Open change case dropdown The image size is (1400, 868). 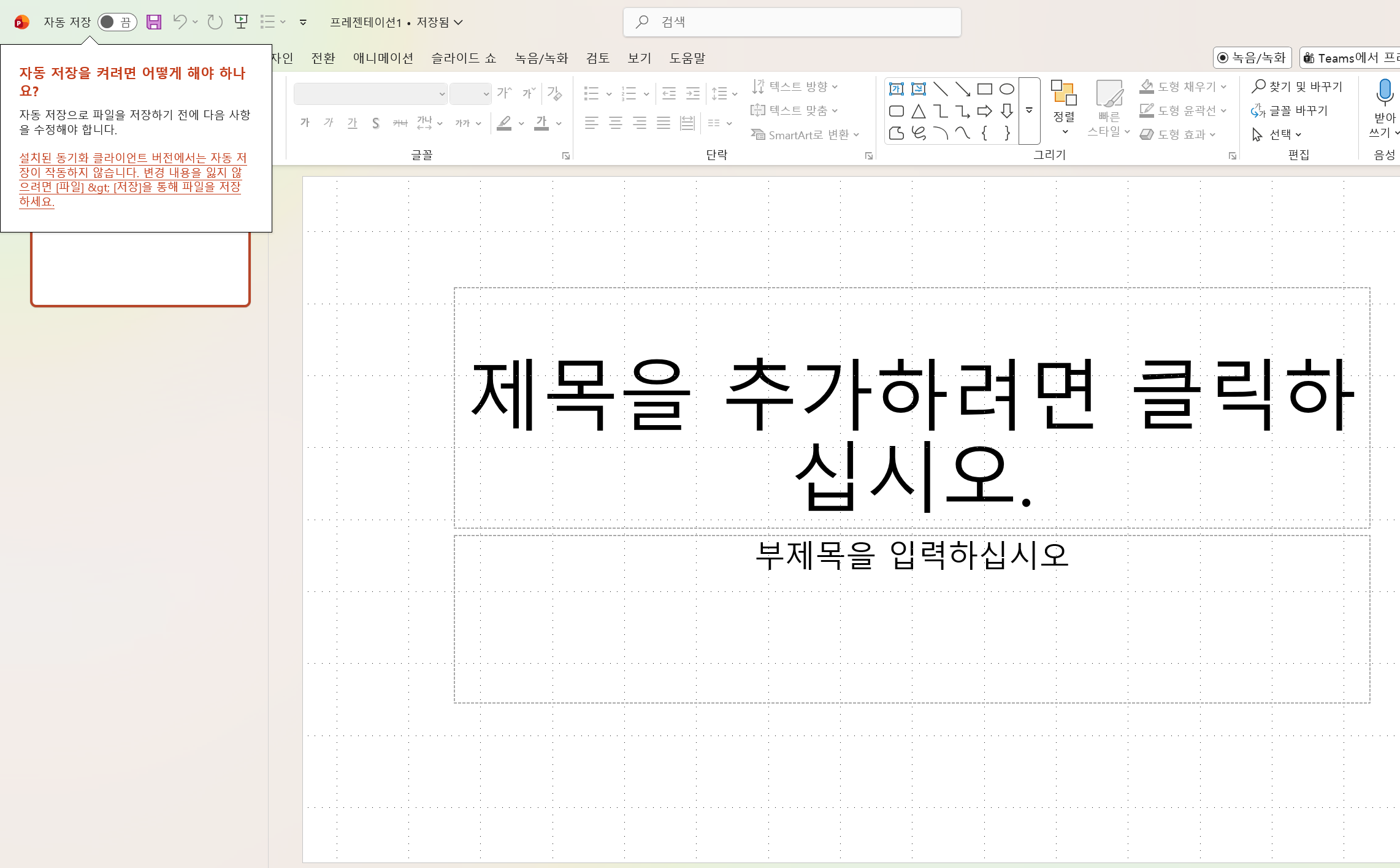coord(468,123)
